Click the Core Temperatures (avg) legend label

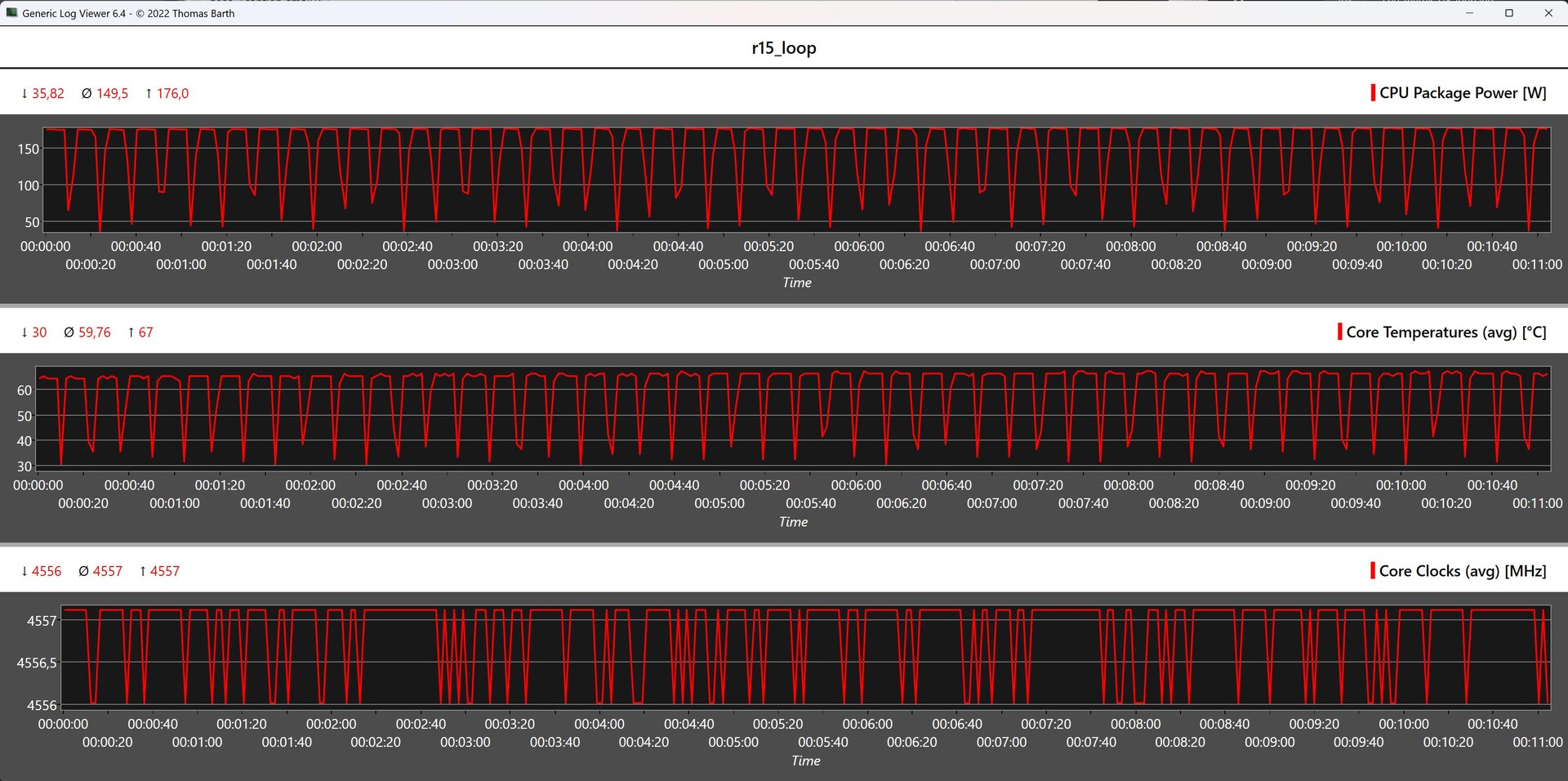point(1446,332)
